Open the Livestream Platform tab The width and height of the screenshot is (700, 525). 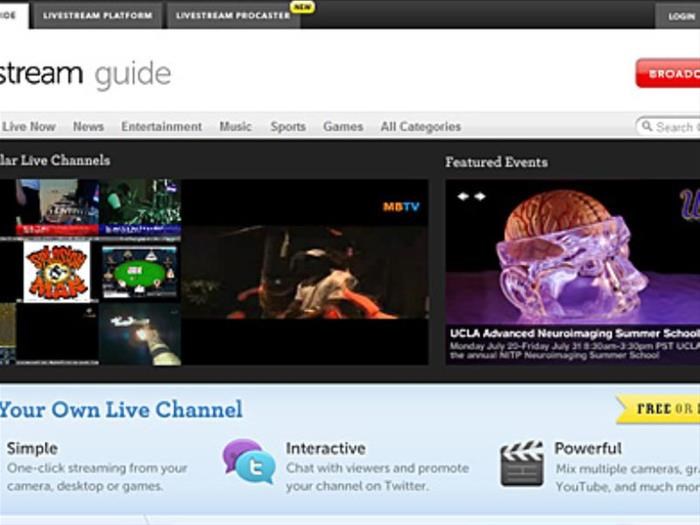(97, 15)
